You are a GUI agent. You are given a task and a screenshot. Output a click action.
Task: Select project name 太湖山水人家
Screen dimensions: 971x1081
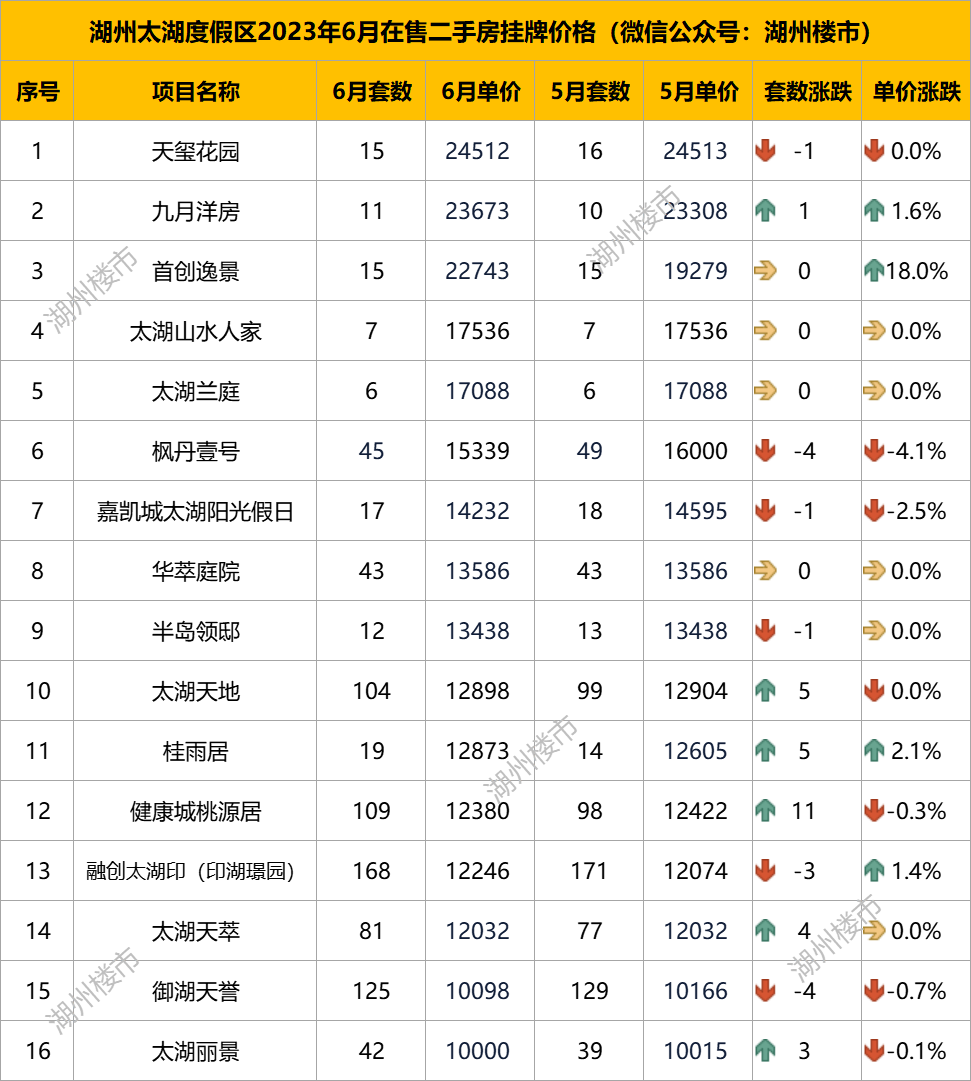(195, 331)
